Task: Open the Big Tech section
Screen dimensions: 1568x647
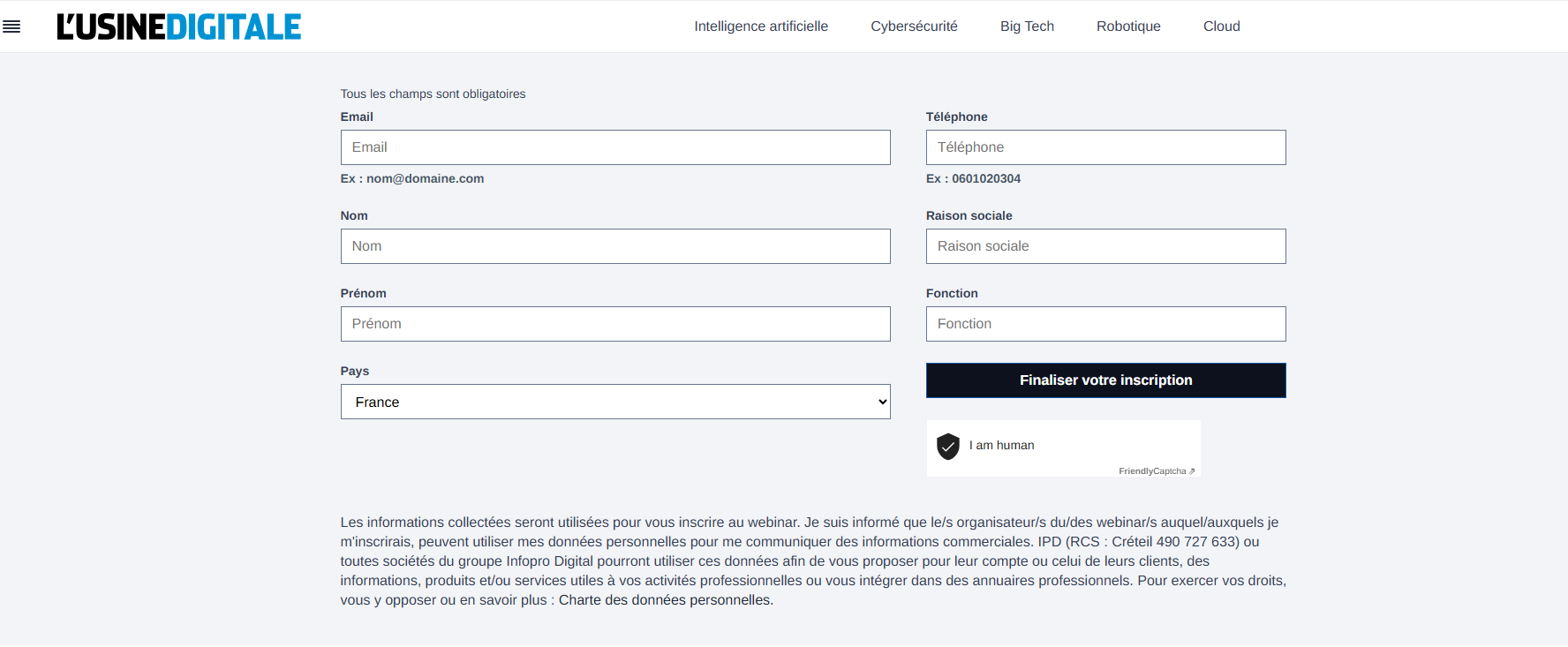Action: click(1027, 26)
